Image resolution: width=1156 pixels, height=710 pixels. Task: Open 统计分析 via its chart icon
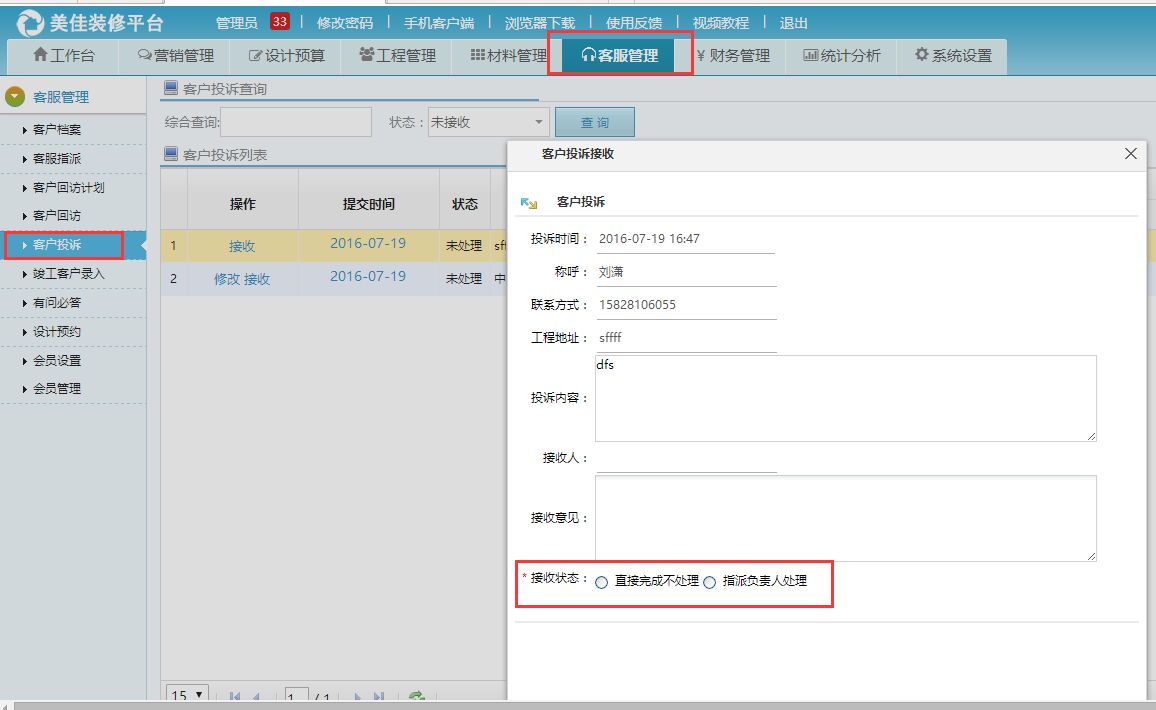[x=811, y=56]
